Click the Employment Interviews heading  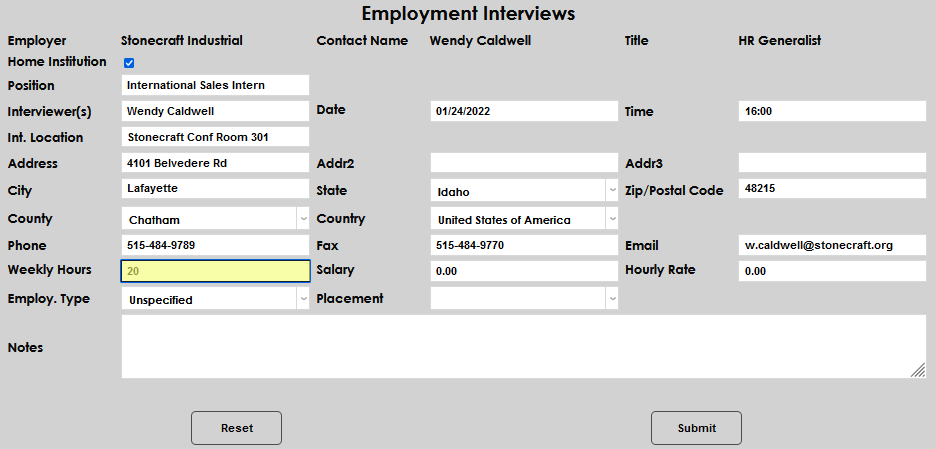point(468,13)
